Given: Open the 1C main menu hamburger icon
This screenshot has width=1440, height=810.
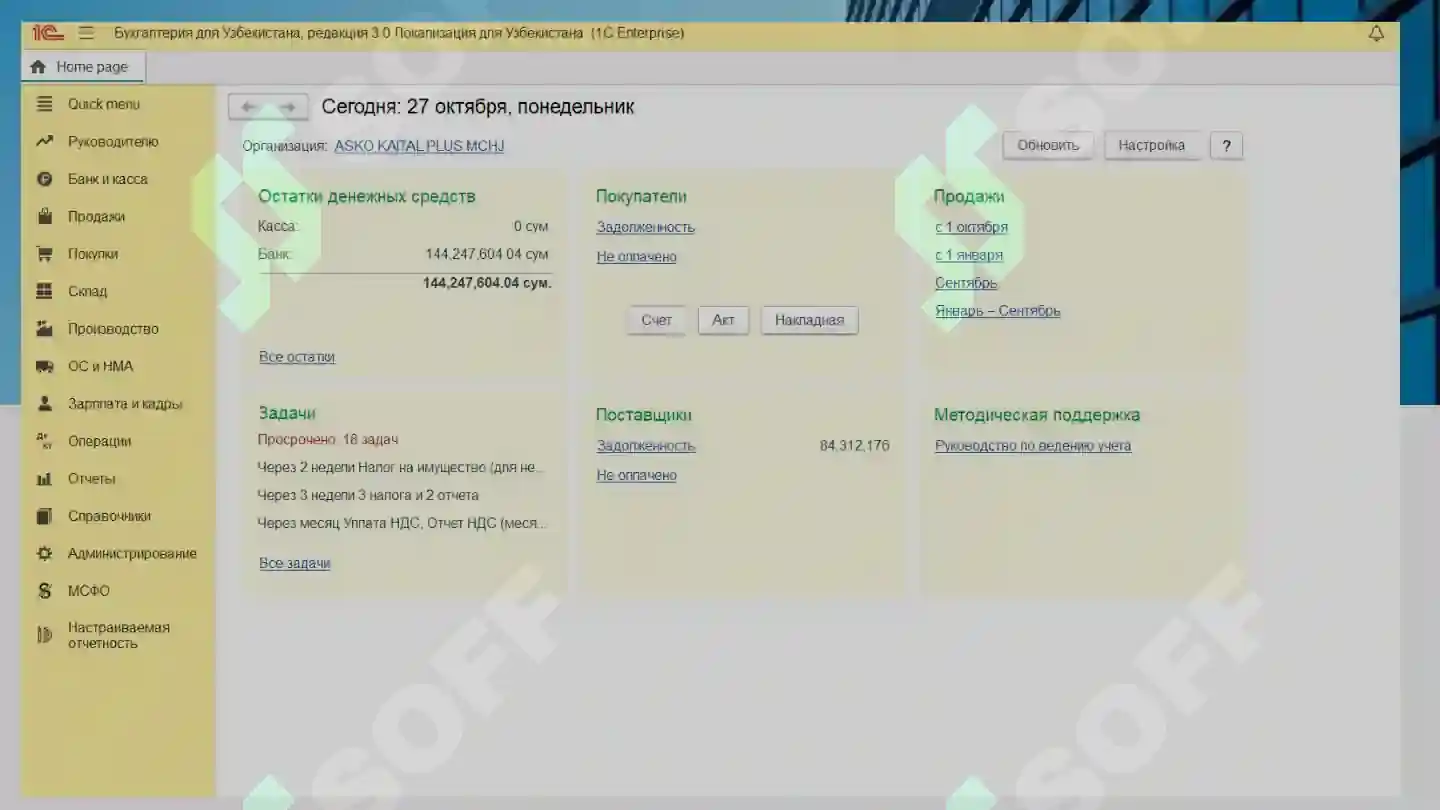Looking at the screenshot, I should click(x=87, y=33).
